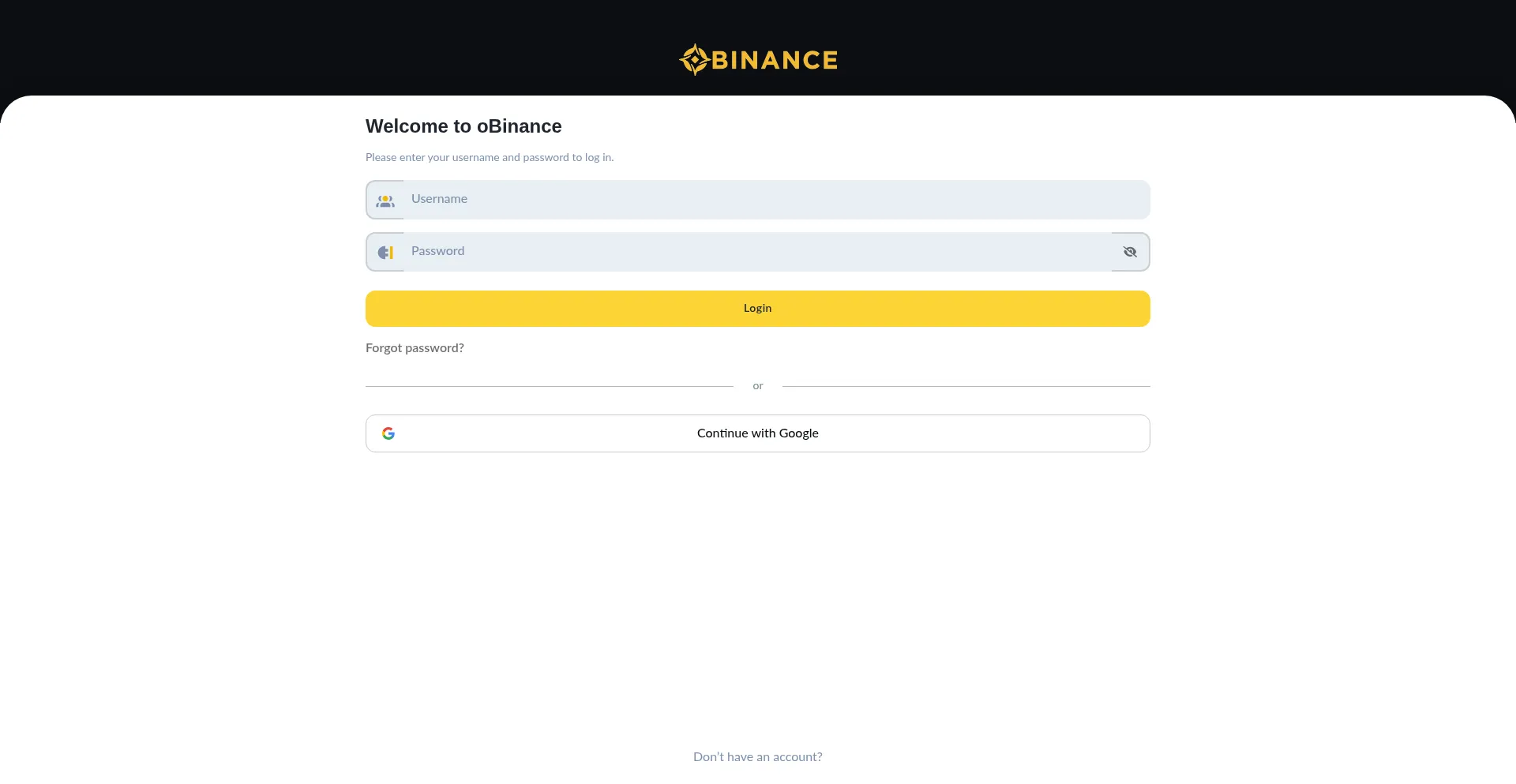Click the Google logo on the sign-in button
The image size is (1516, 784).
tap(389, 433)
